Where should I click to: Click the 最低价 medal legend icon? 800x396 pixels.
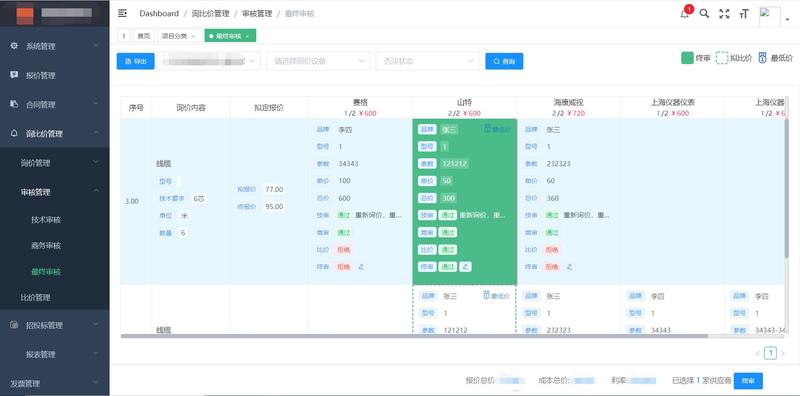pyautogui.click(x=762, y=58)
